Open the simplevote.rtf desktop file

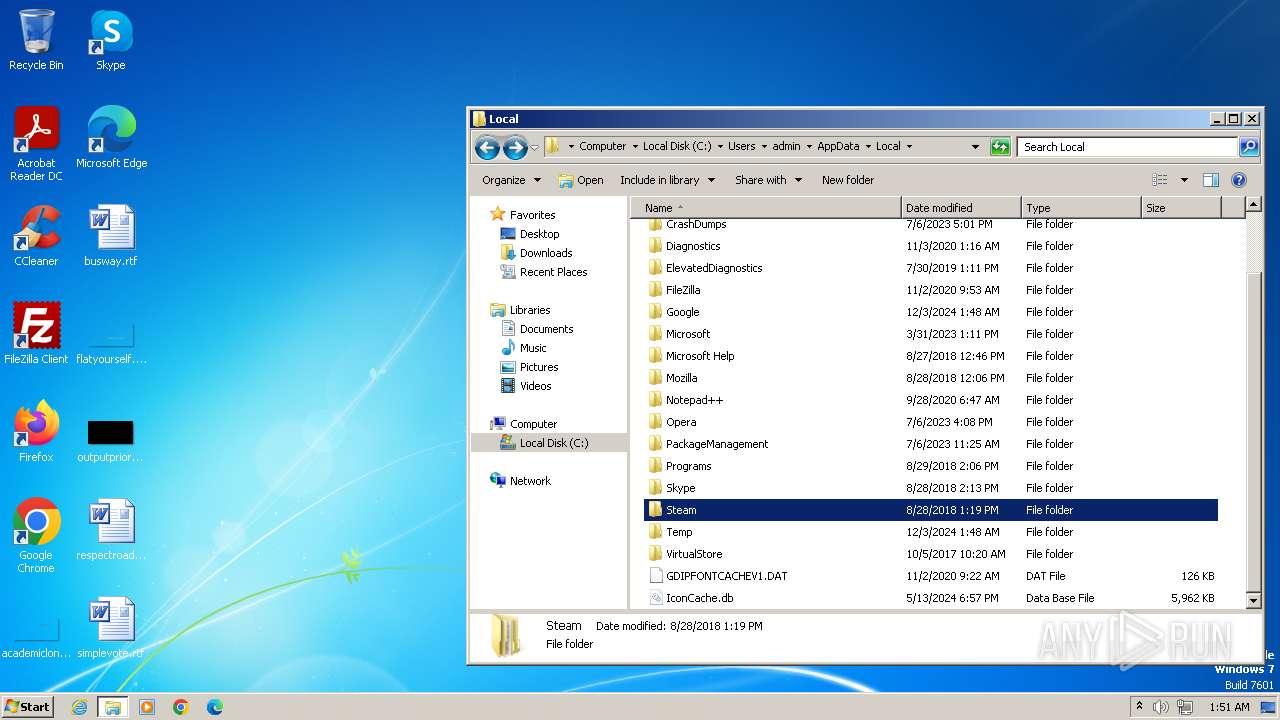pyautogui.click(x=110, y=628)
